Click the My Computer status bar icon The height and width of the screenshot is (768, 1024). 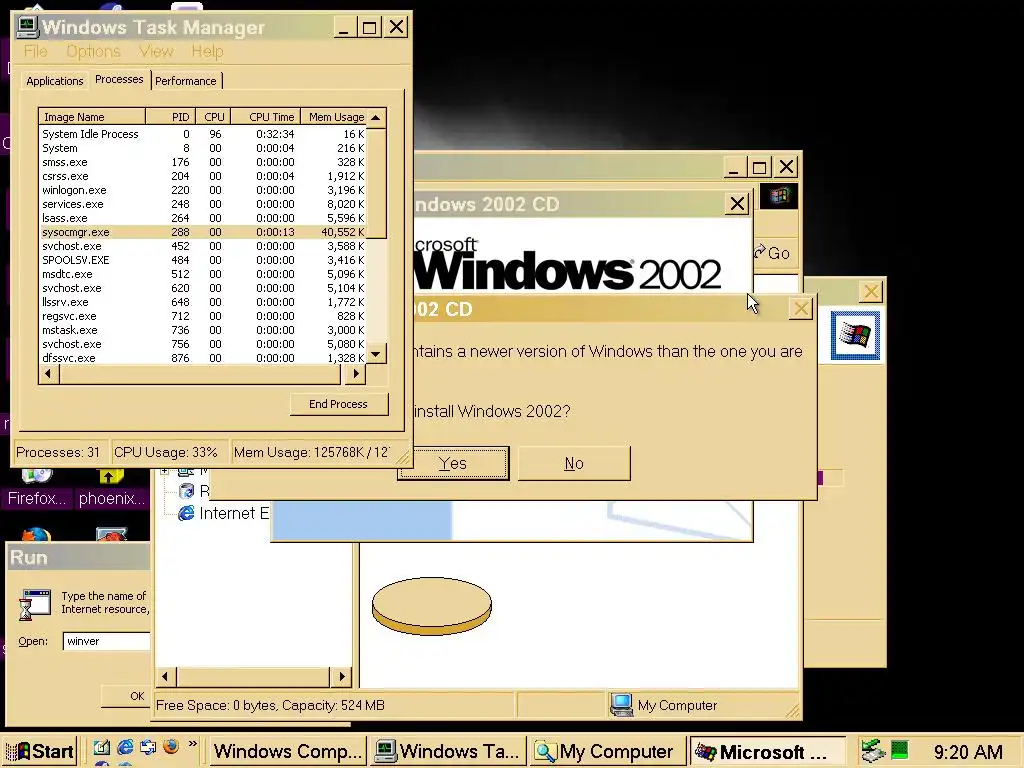point(622,705)
